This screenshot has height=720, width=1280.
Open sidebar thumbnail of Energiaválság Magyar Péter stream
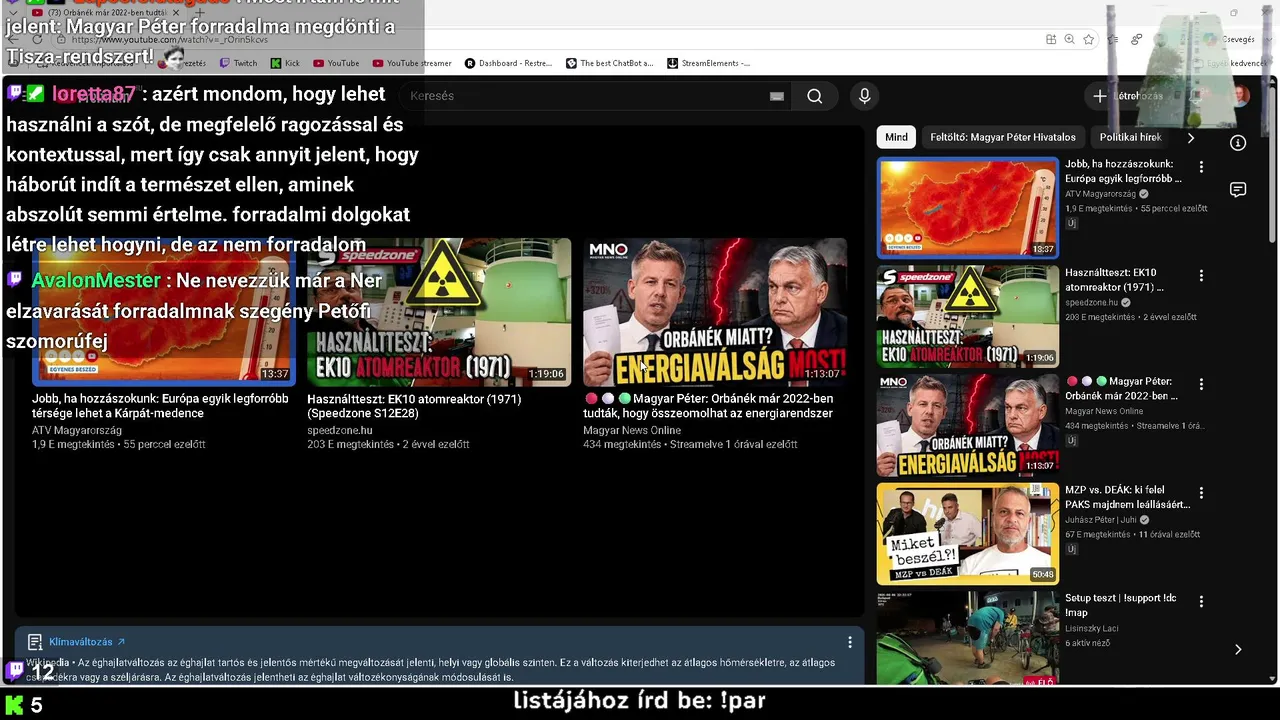(968, 425)
